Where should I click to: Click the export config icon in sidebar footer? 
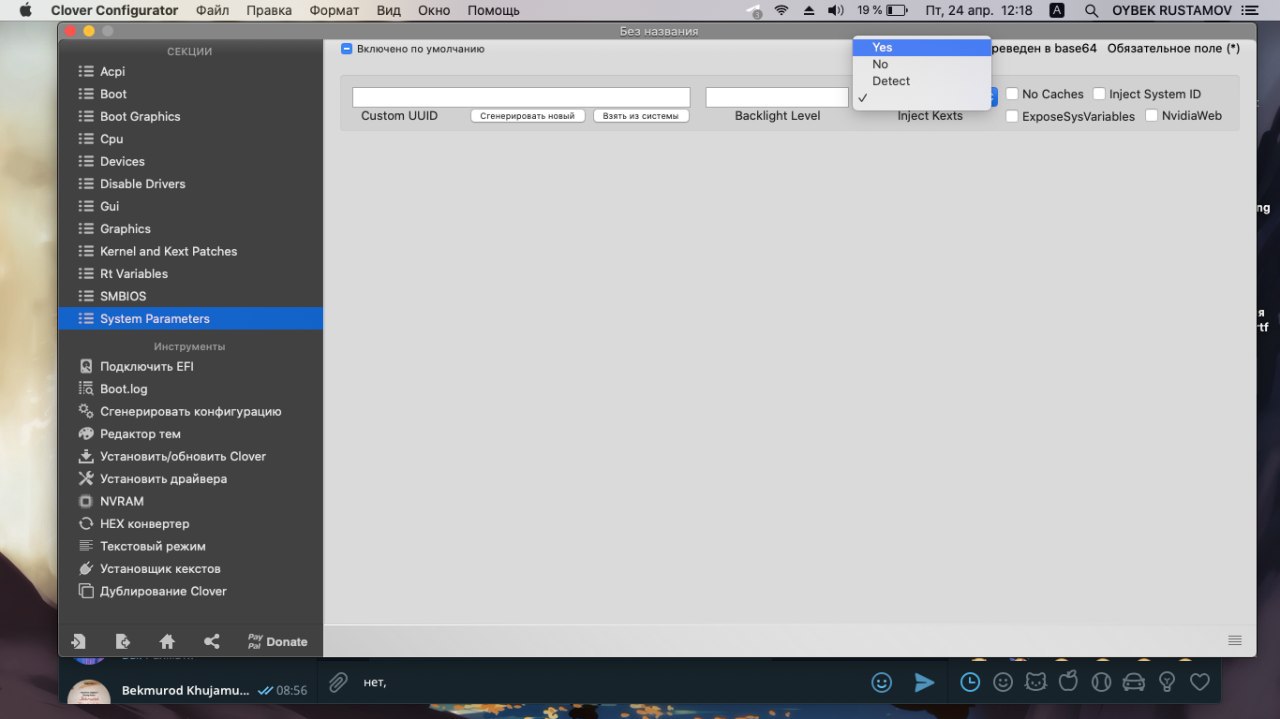pyautogui.click(x=123, y=642)
